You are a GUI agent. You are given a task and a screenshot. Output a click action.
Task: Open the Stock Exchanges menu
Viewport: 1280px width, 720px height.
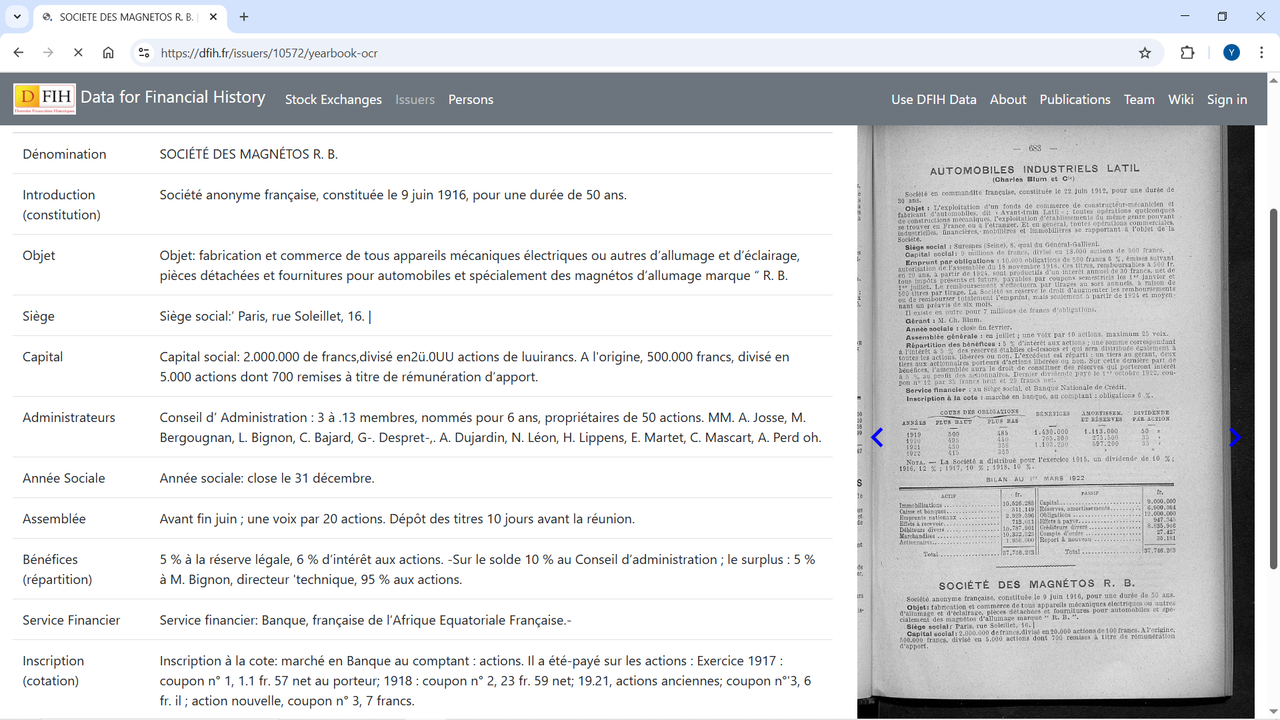(x=333, y=99)
